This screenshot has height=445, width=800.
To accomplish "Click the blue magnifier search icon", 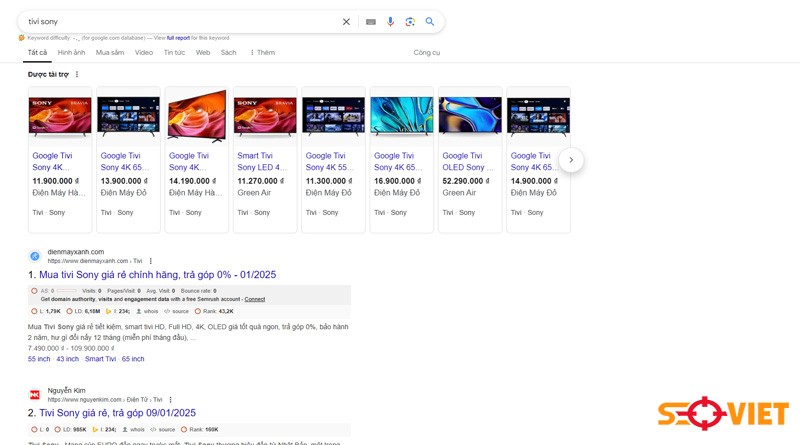I will tap(430, 21).
